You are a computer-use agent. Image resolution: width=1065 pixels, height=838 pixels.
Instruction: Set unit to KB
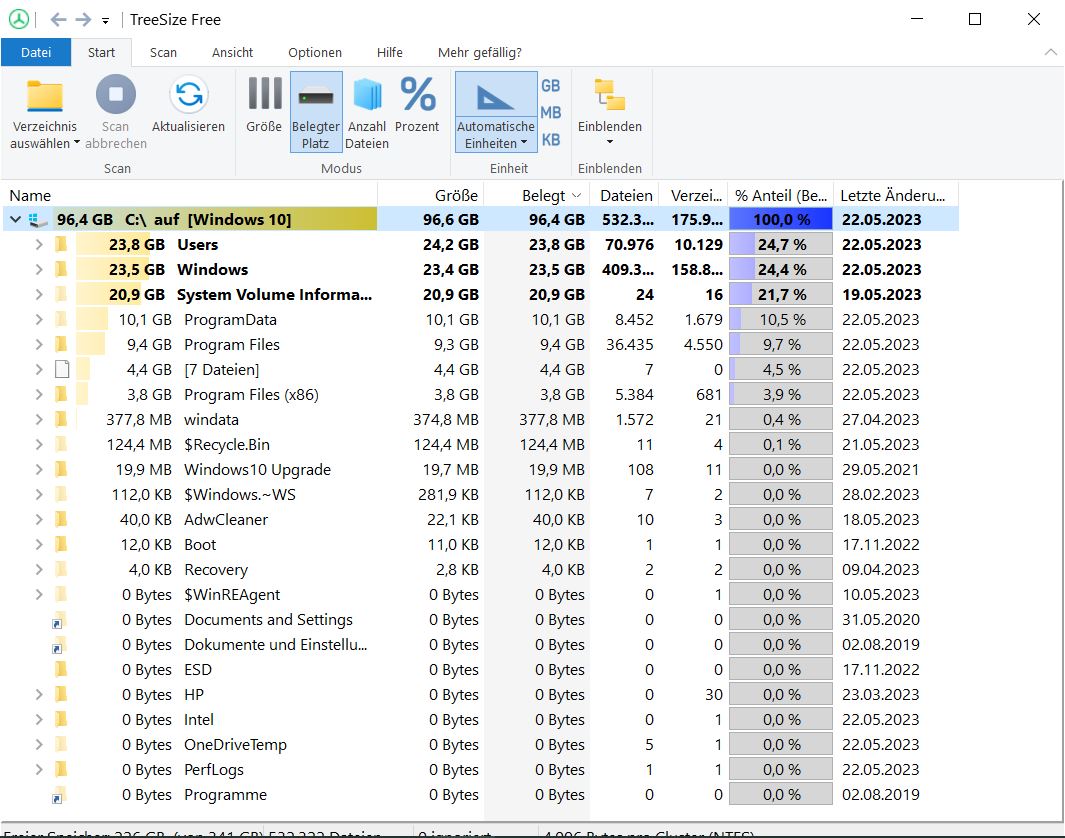[551, 140]
